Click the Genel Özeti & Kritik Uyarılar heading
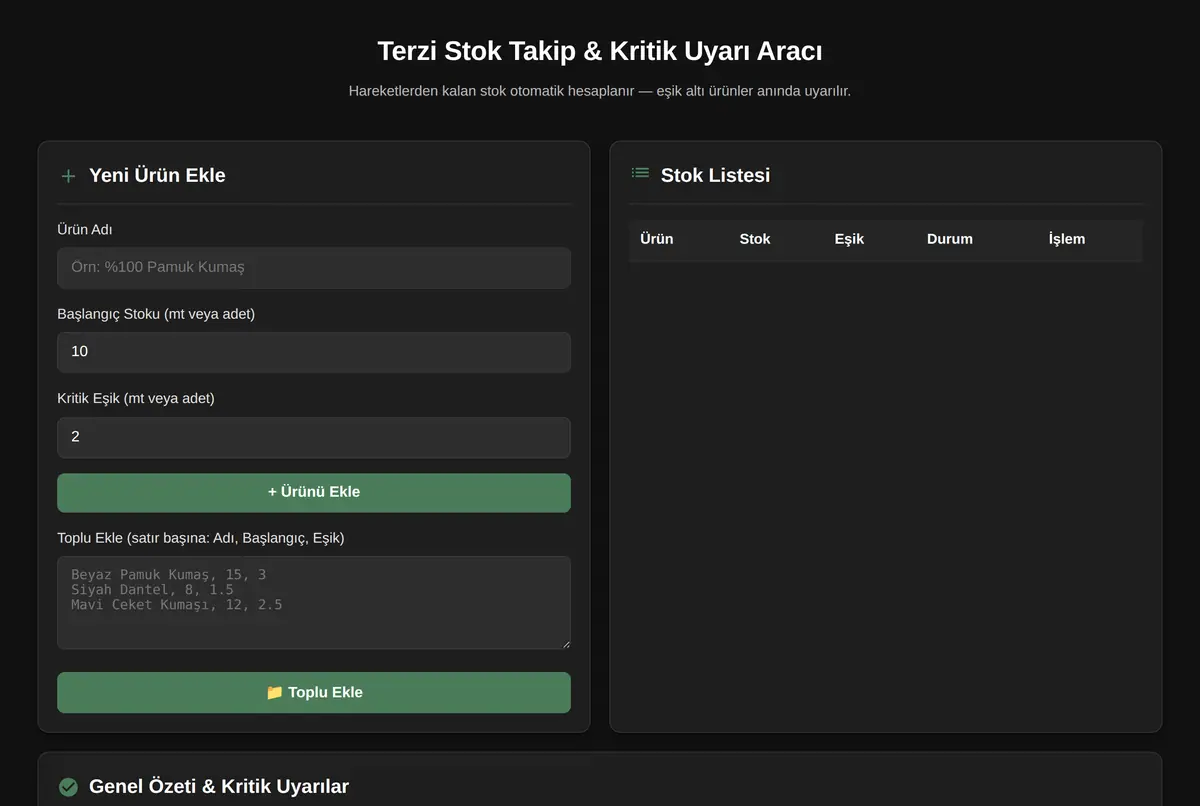The image size is (1200, 806). tap(219, 786)
